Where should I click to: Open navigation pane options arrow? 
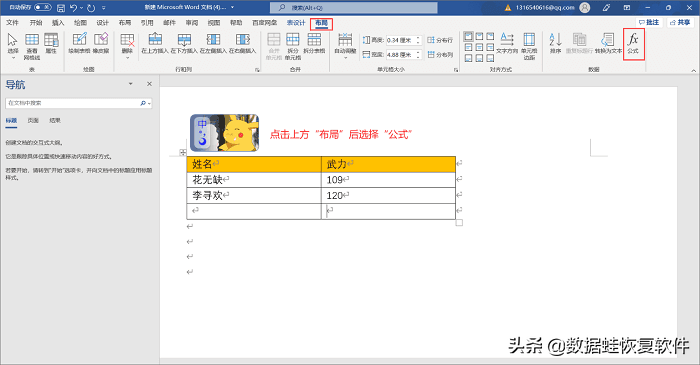click(x=130, y=84)
